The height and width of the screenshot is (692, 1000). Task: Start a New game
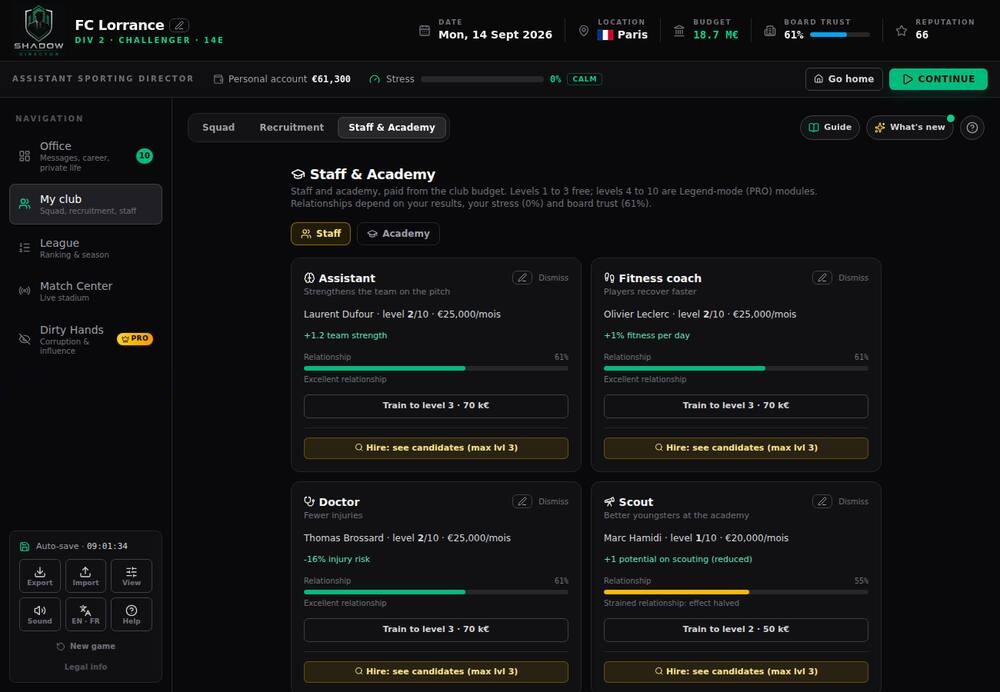pos(85,647)
